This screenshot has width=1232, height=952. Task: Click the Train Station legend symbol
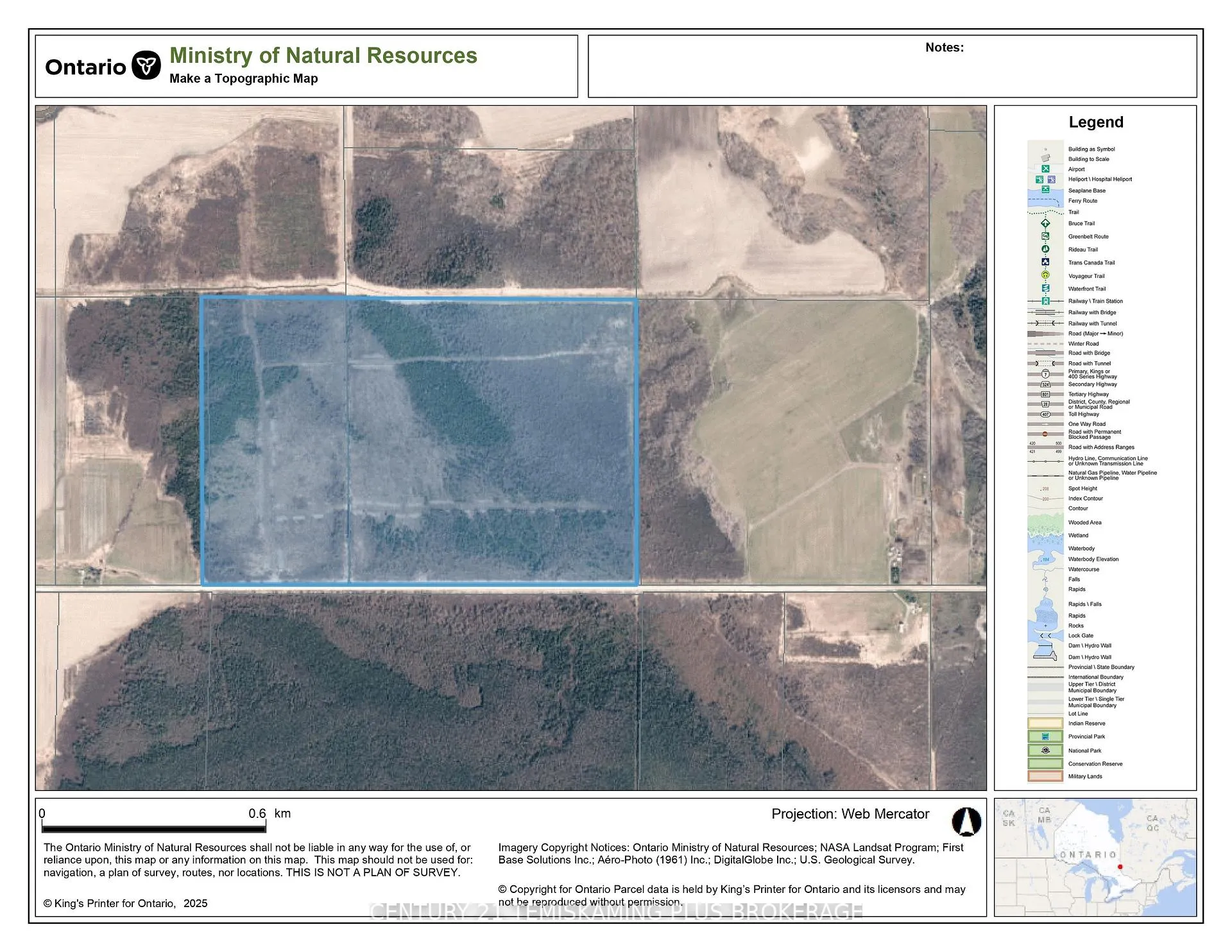coord(1045,301)
